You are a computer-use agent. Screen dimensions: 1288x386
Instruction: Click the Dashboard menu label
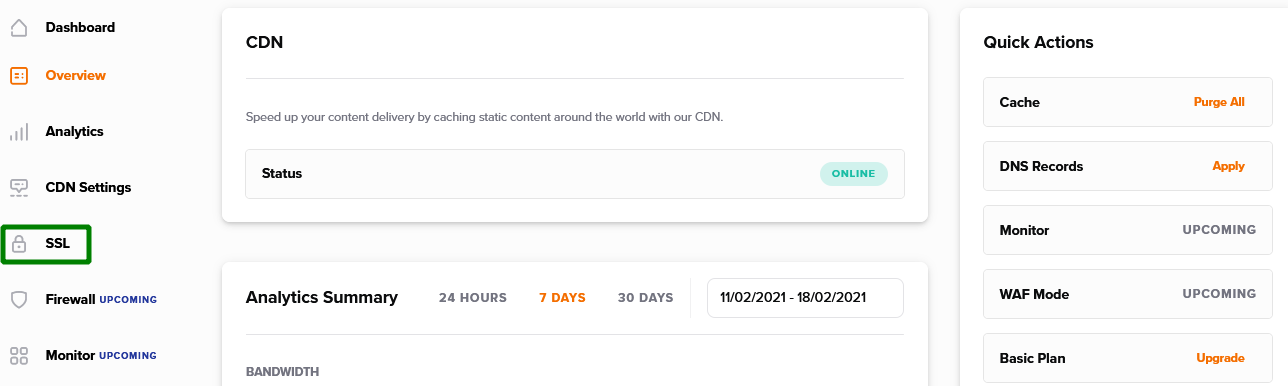[80, 27]
